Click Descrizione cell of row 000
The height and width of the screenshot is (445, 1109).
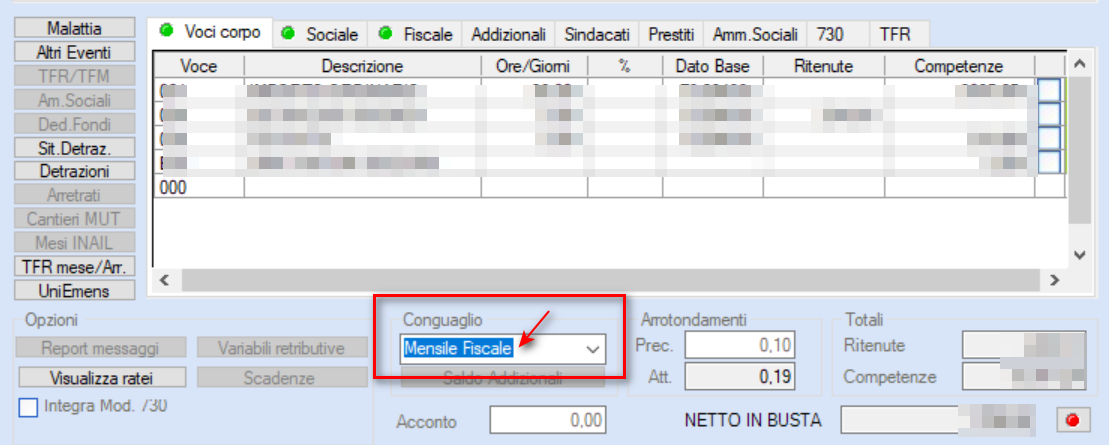(362, 187)
